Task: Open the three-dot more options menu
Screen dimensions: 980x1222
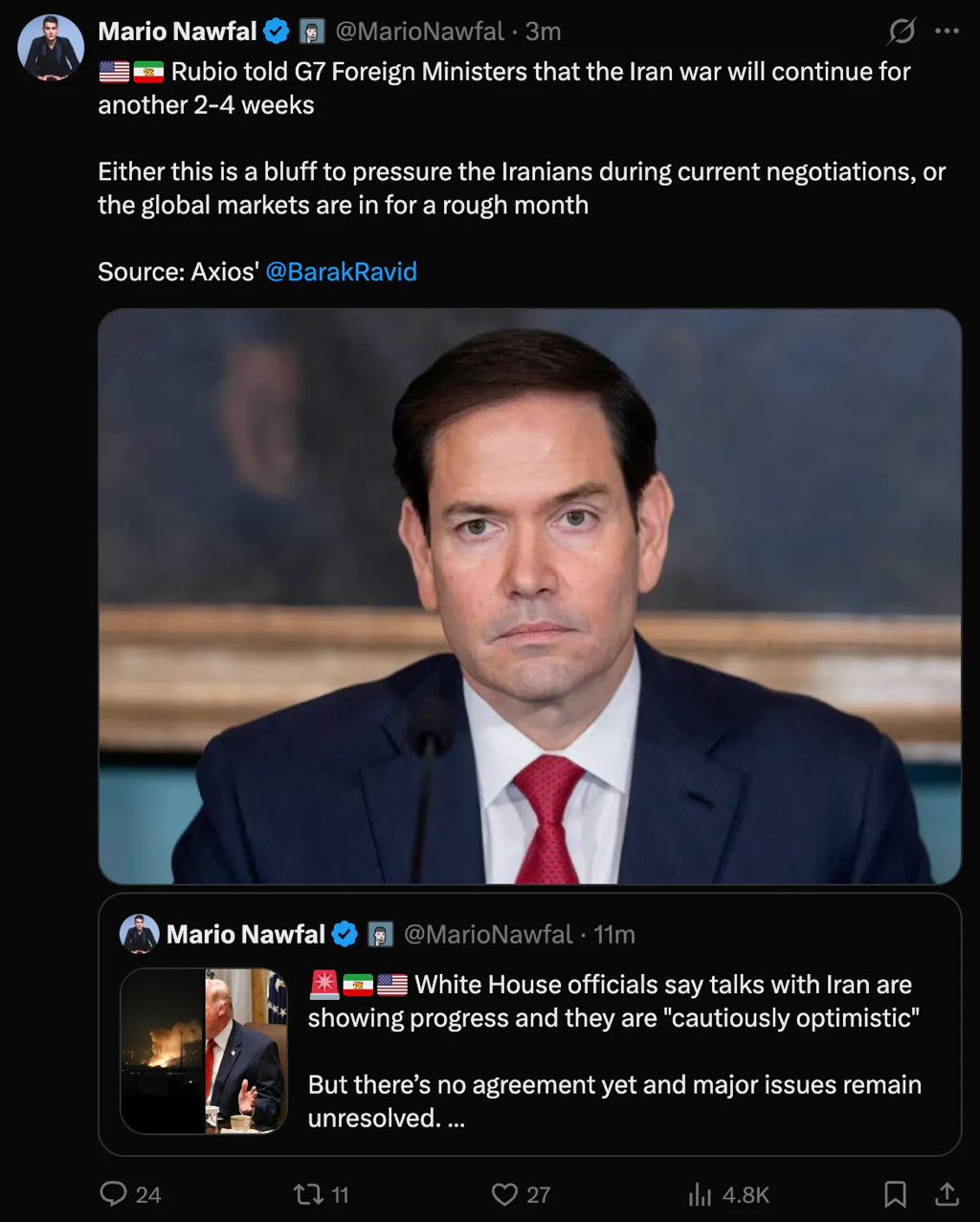Action: [x=947, y=32]
